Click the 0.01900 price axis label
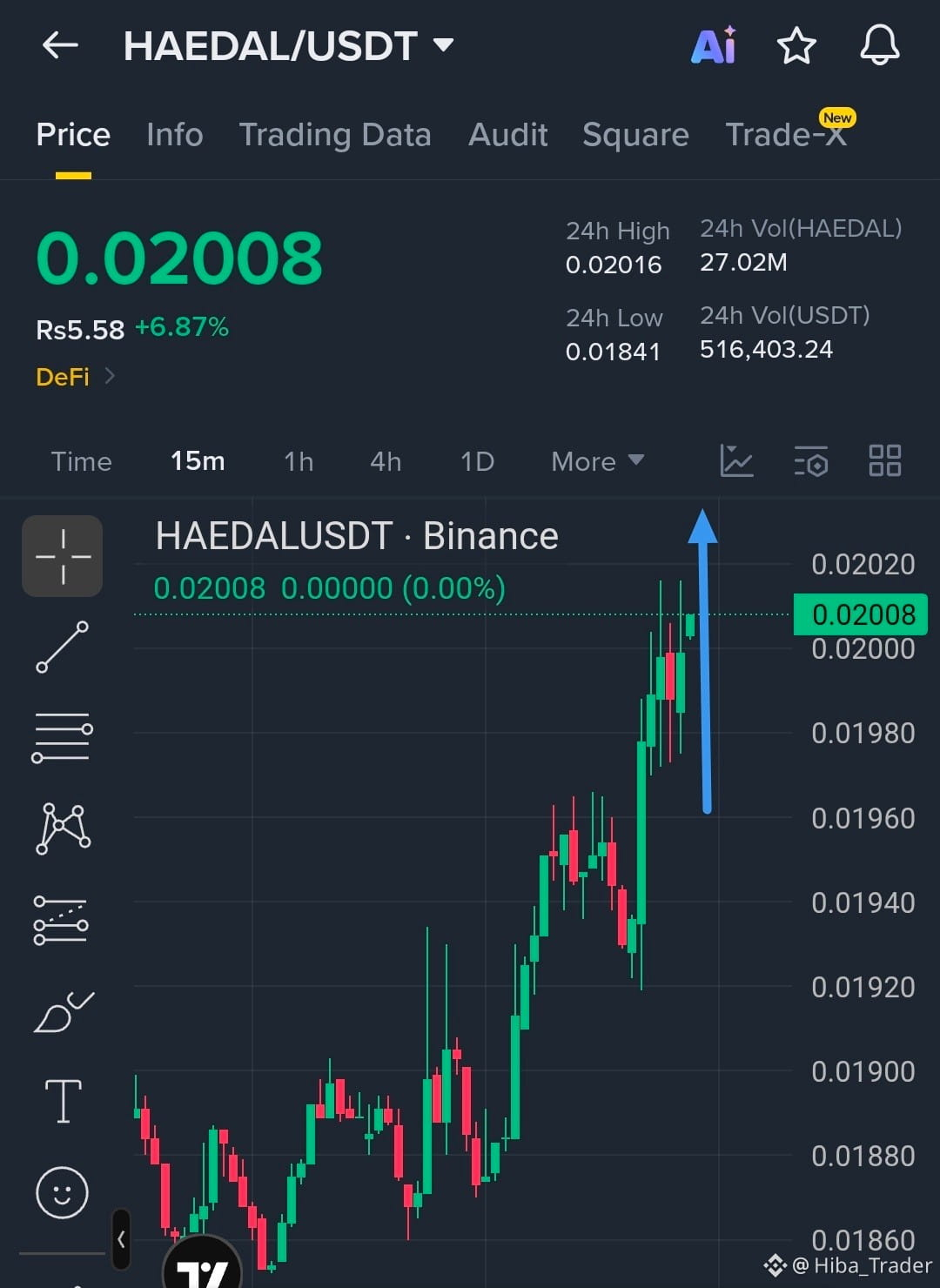The image size is (940, 1288). [x=863, y=1071]
